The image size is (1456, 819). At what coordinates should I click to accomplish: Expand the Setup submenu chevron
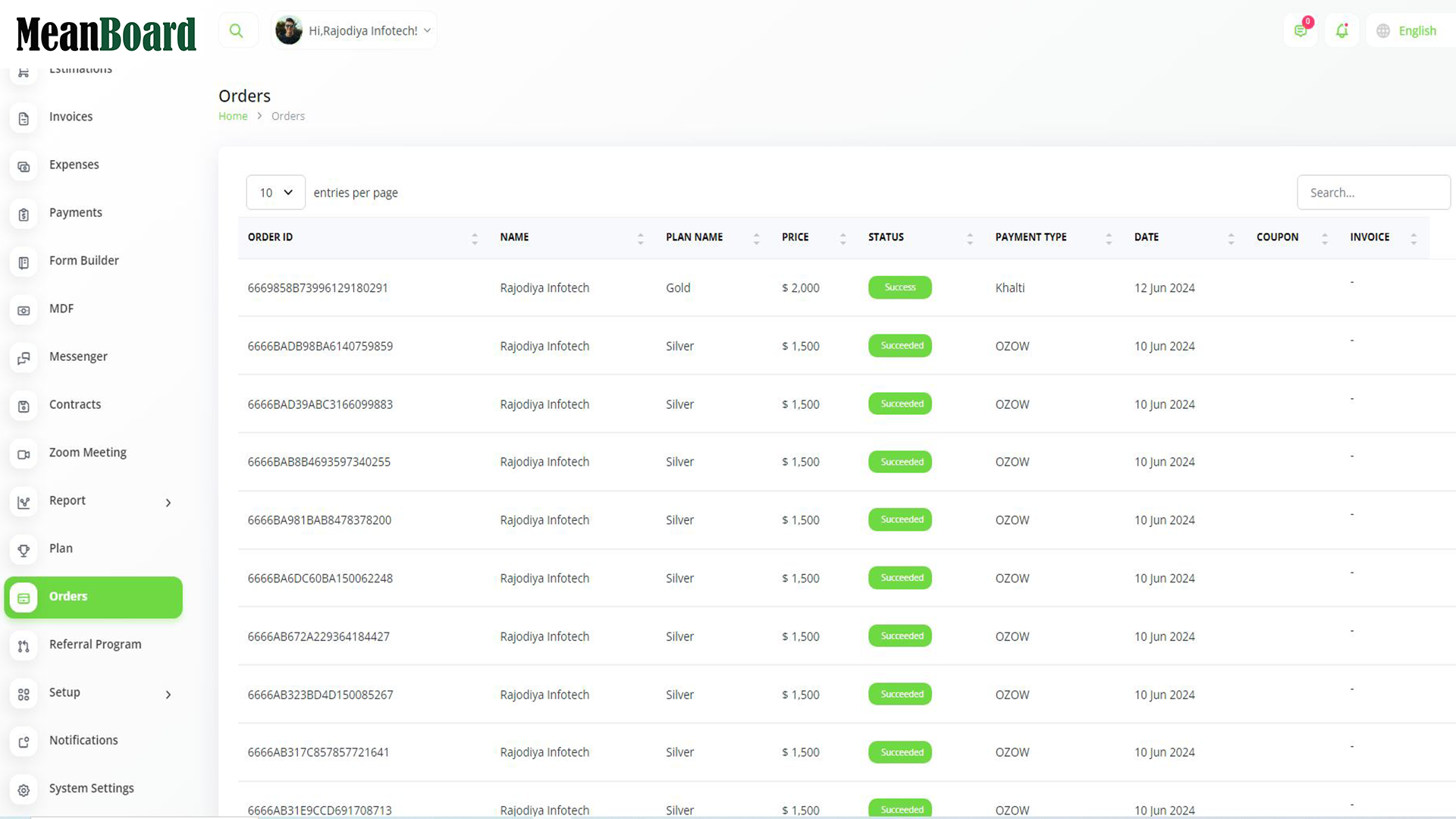click(168, 695)
